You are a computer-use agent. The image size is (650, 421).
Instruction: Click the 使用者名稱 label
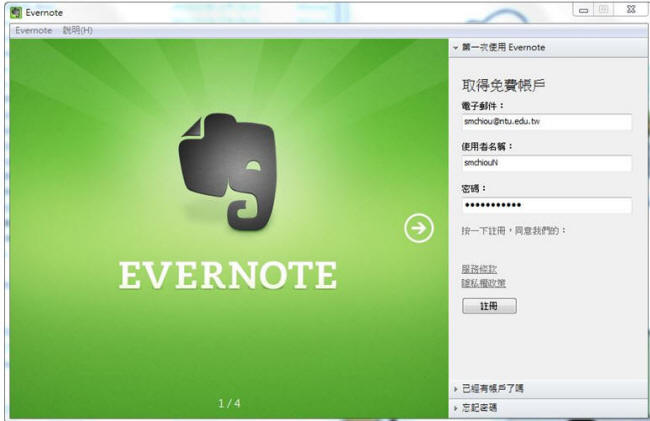487,146
